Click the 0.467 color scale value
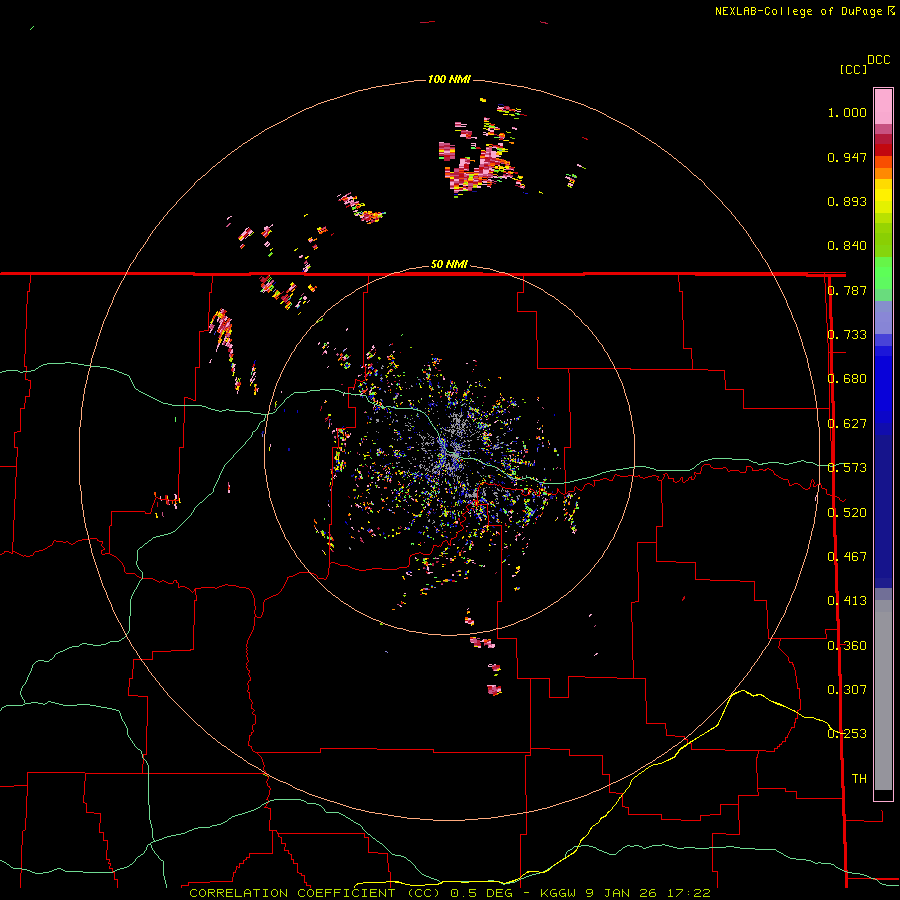Image resolution: width=900 pixels, height=900 pixels. [x=847, y=557]
